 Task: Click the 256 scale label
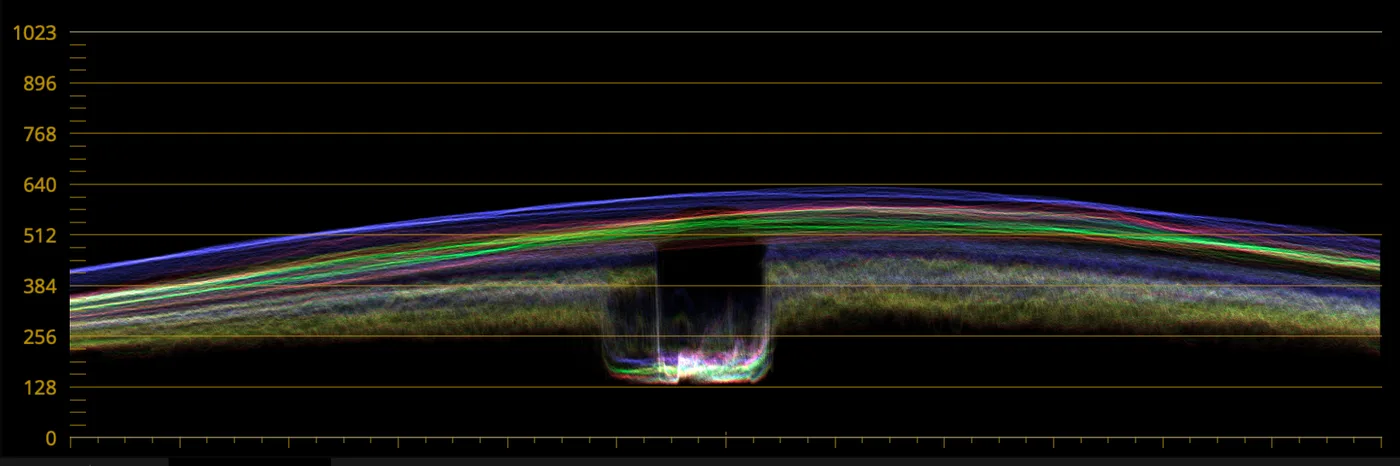(x=39, y=337)
